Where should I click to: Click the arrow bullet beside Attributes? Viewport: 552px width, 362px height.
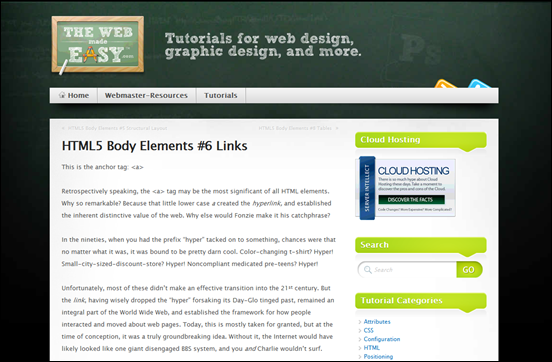tap(360, 322)
